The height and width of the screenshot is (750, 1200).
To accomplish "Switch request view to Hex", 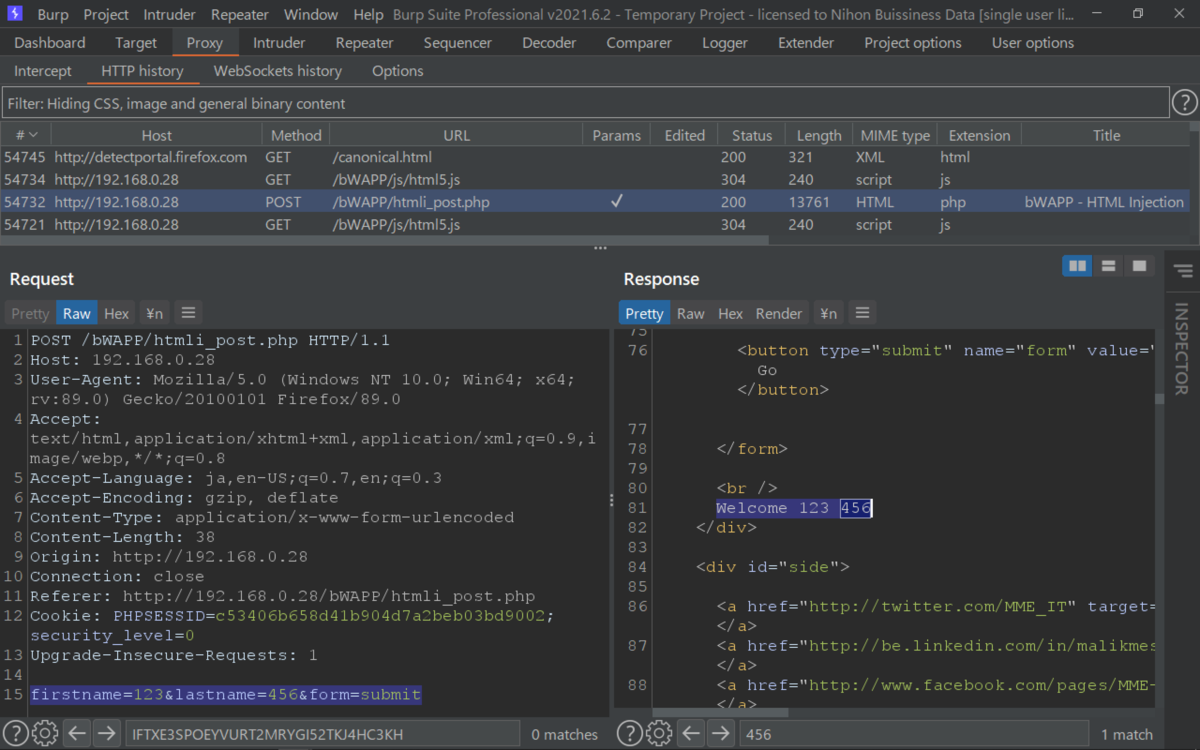I will point(117,313).
